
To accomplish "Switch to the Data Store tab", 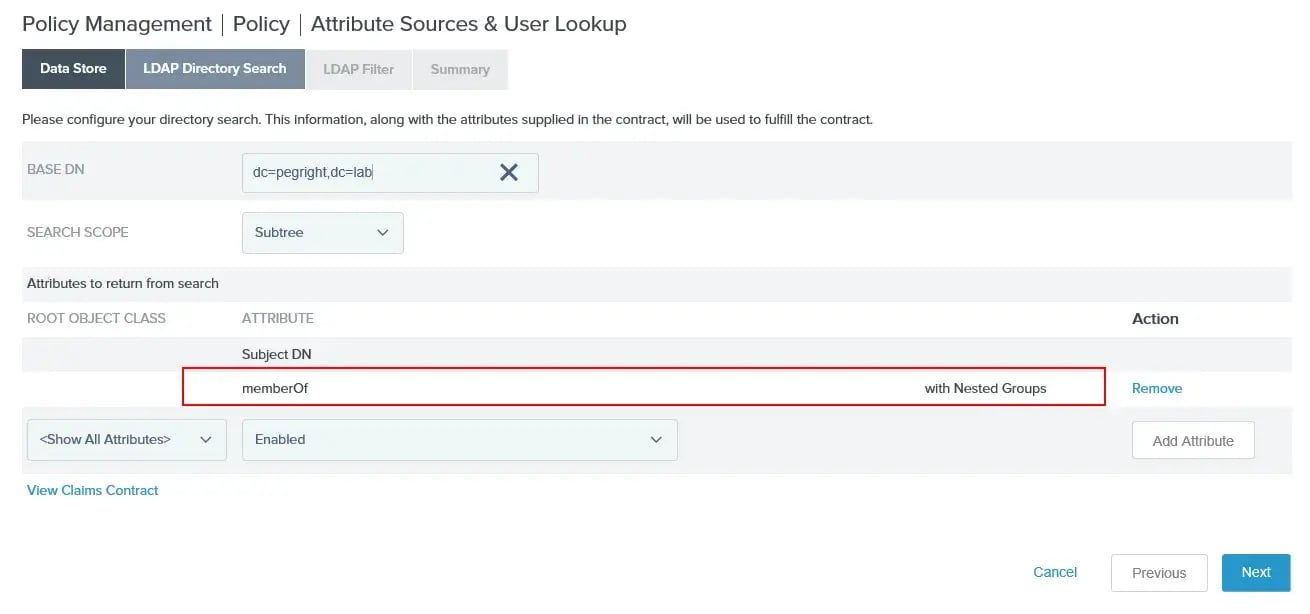I will [x=72, y=68].
